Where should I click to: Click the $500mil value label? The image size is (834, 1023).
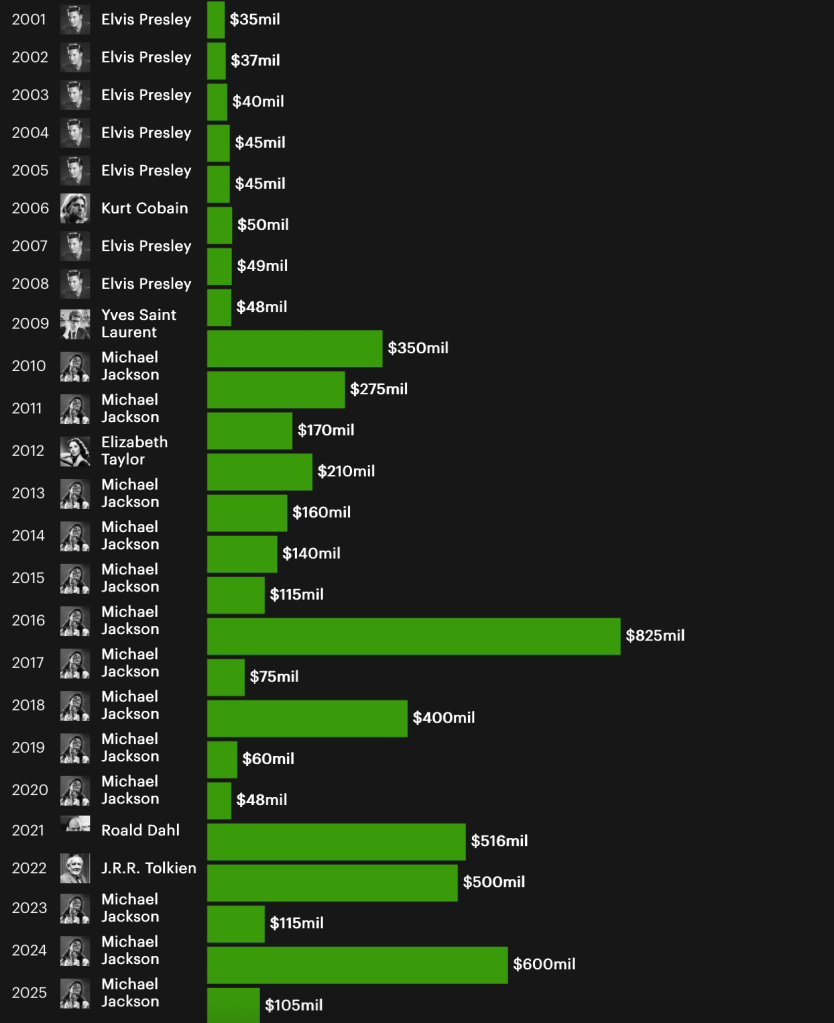494,882
